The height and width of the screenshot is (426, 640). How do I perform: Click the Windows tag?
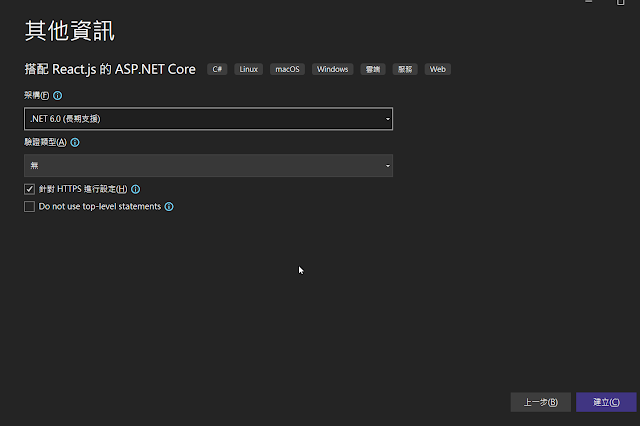(332, 69)
